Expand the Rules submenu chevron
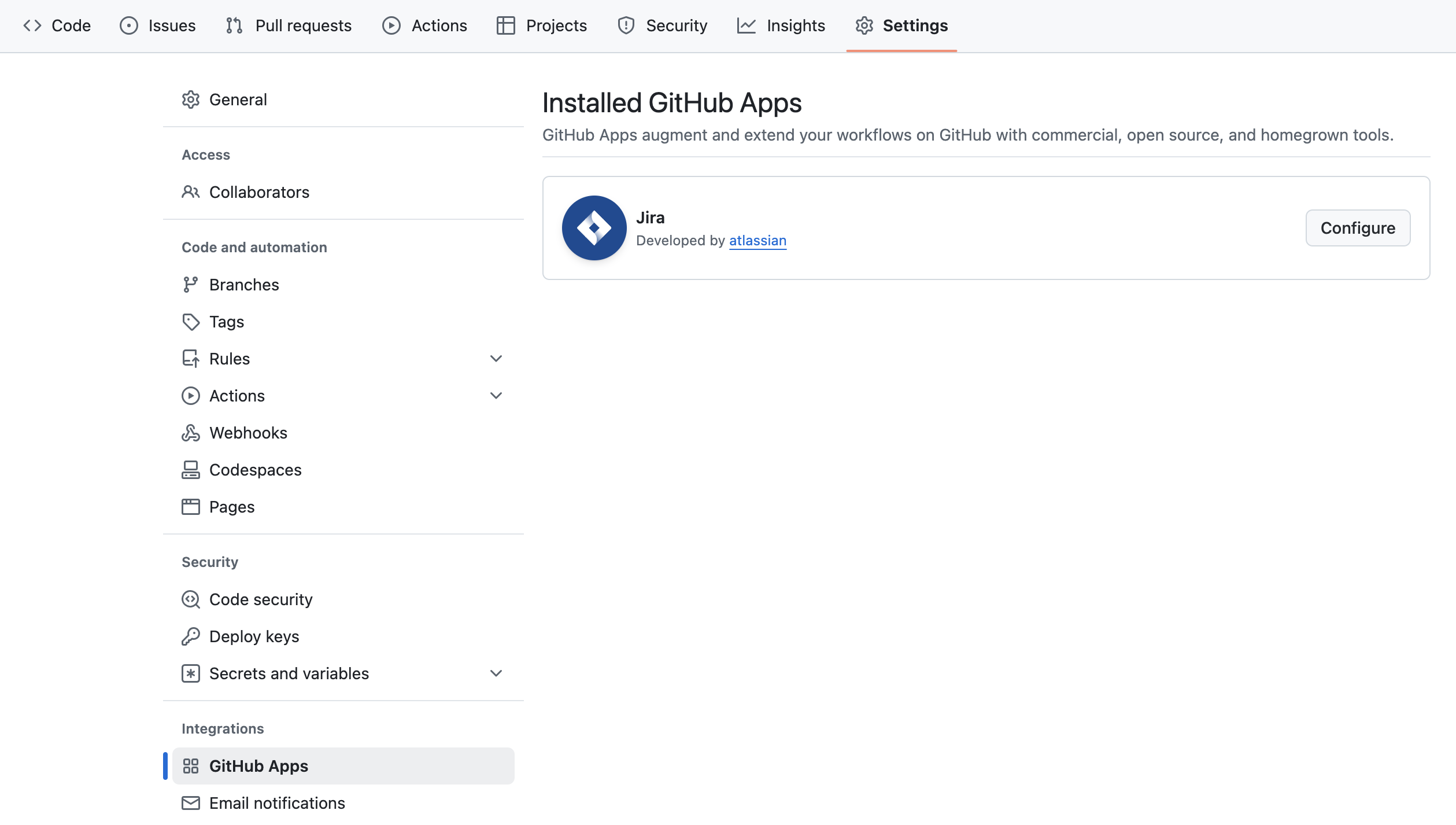 [496, 359]
